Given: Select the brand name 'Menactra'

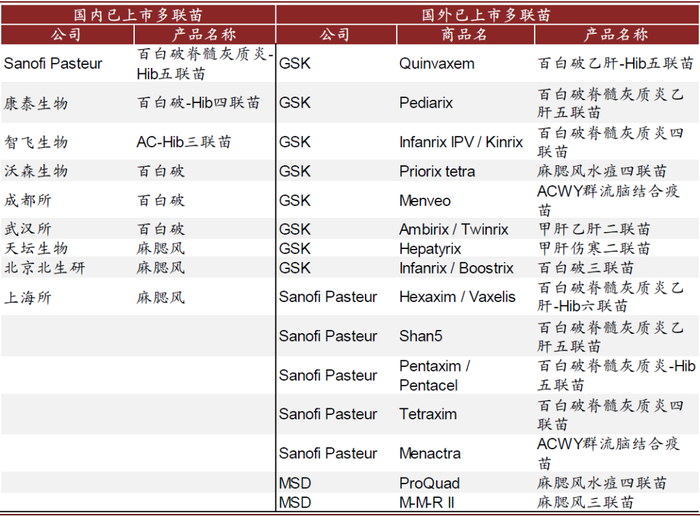Looking at the screenshot, I should point(430,454).
